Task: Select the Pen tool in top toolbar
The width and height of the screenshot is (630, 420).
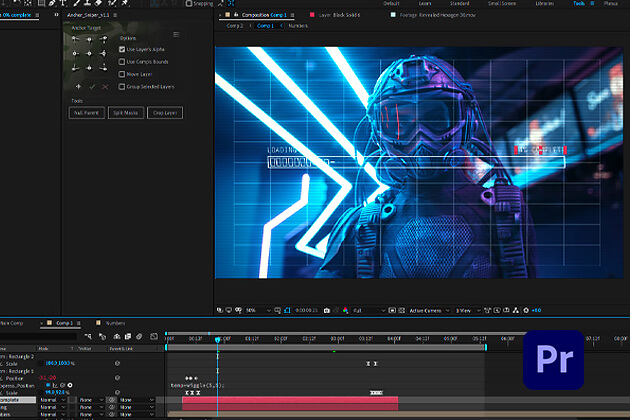Action: 52,3
